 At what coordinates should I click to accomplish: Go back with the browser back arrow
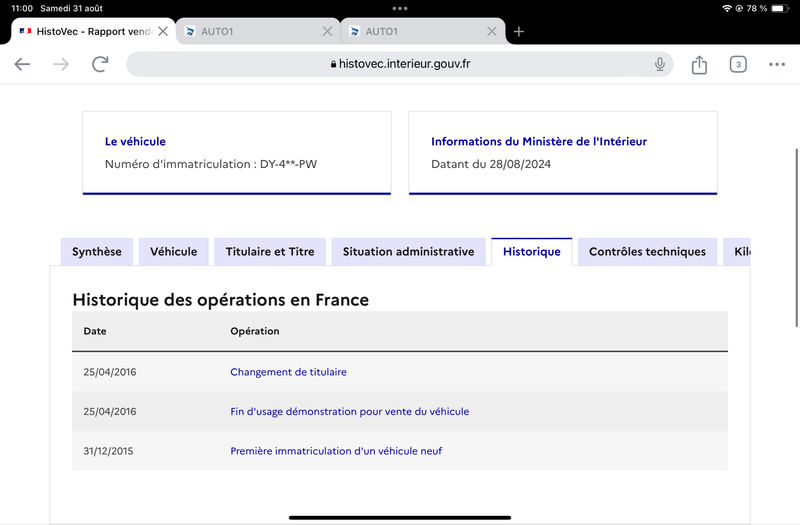point(22,64)
